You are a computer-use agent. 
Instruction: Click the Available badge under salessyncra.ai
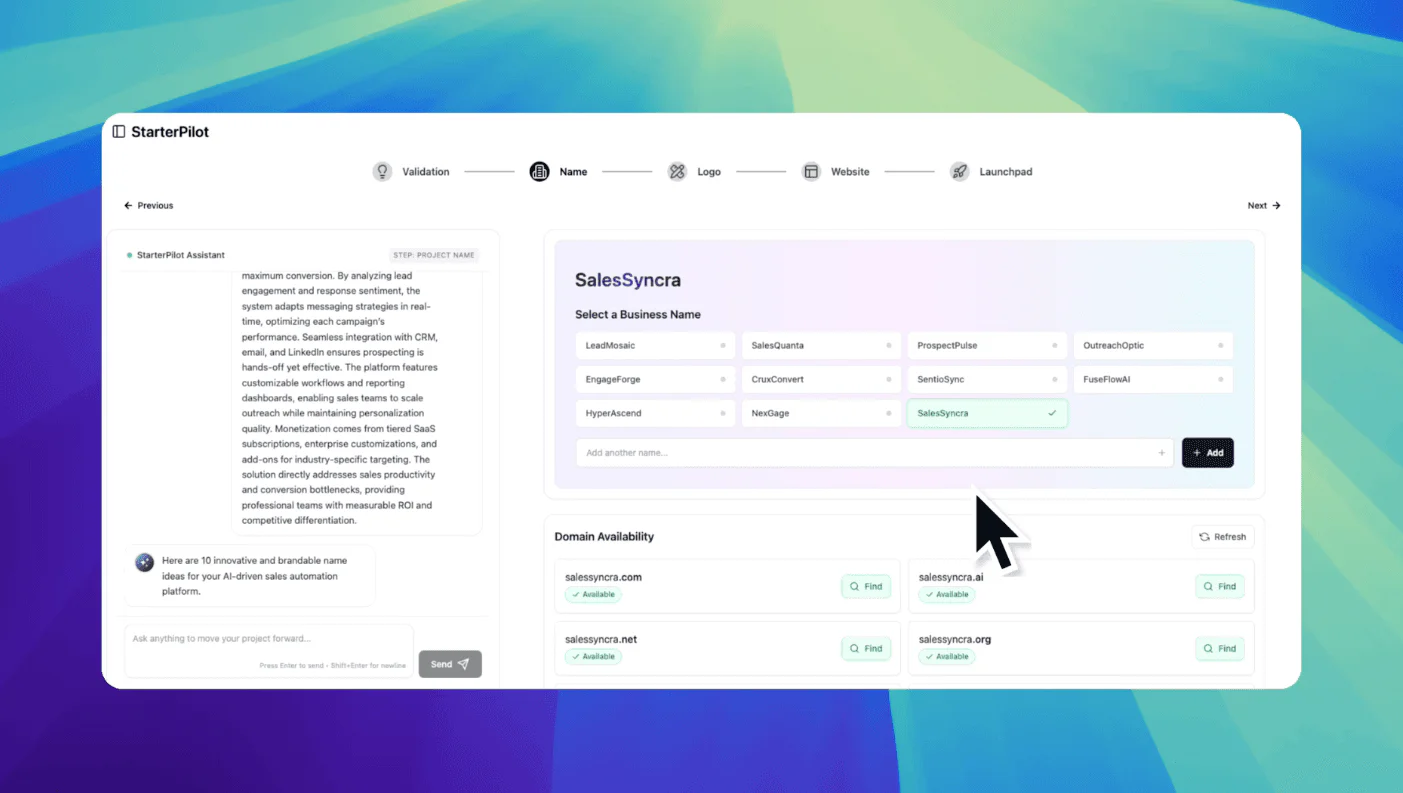tap(946, 594)
